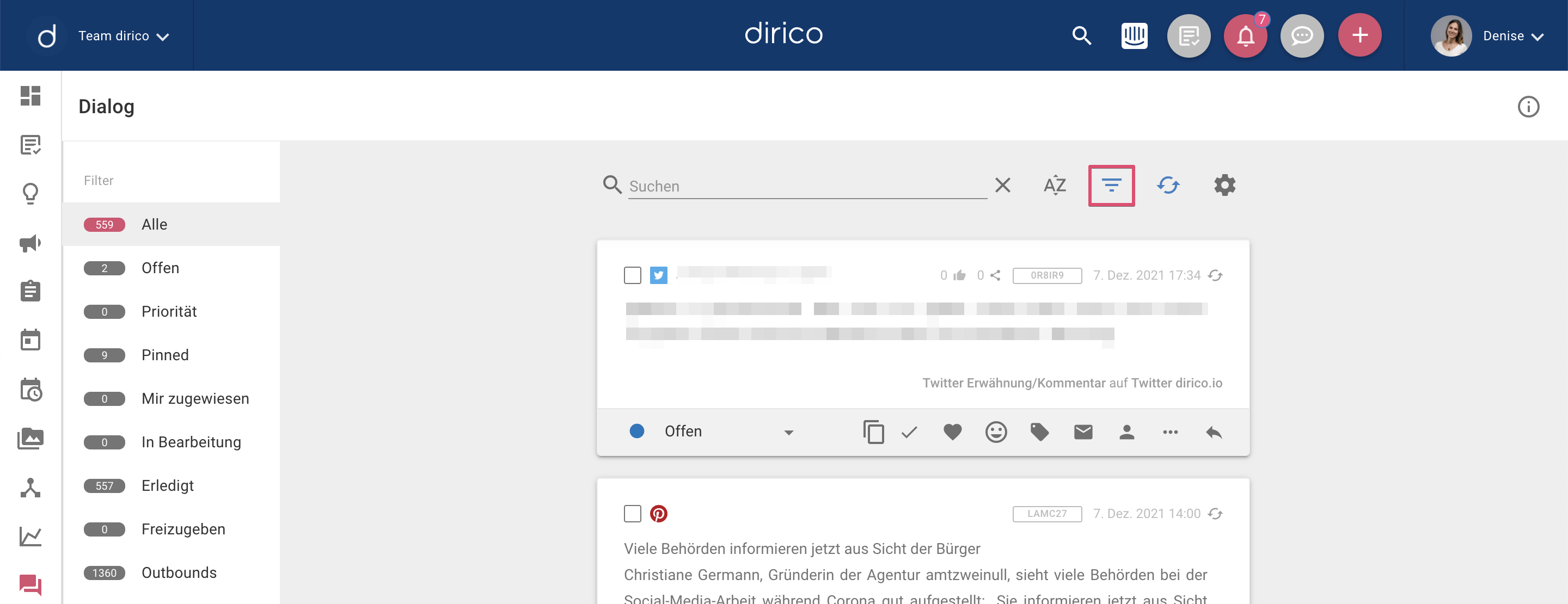Click the share count icon on Twitter message
Screen dimensions: 1568x604
(995, 275)
